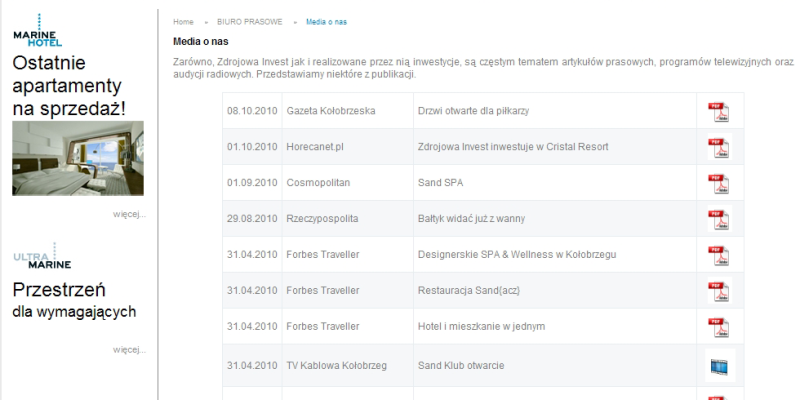Image resolution: width=800 pixels, height=400 pixels.
Task: Open the Marine Hotel apartment photo
Action: tap(78, 158)
